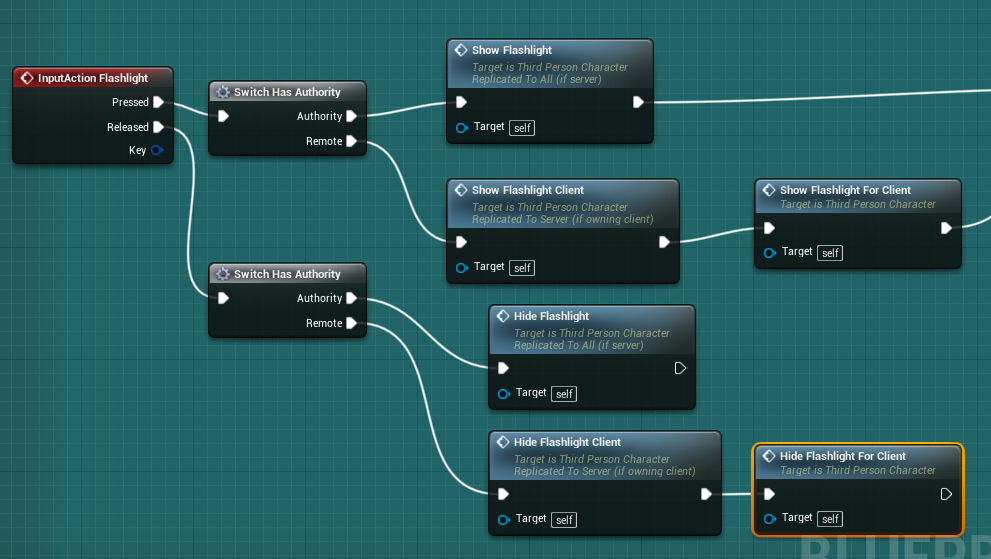
Task: Click Hide Flashlight For Client input exec pin
Action: point(769,494)
